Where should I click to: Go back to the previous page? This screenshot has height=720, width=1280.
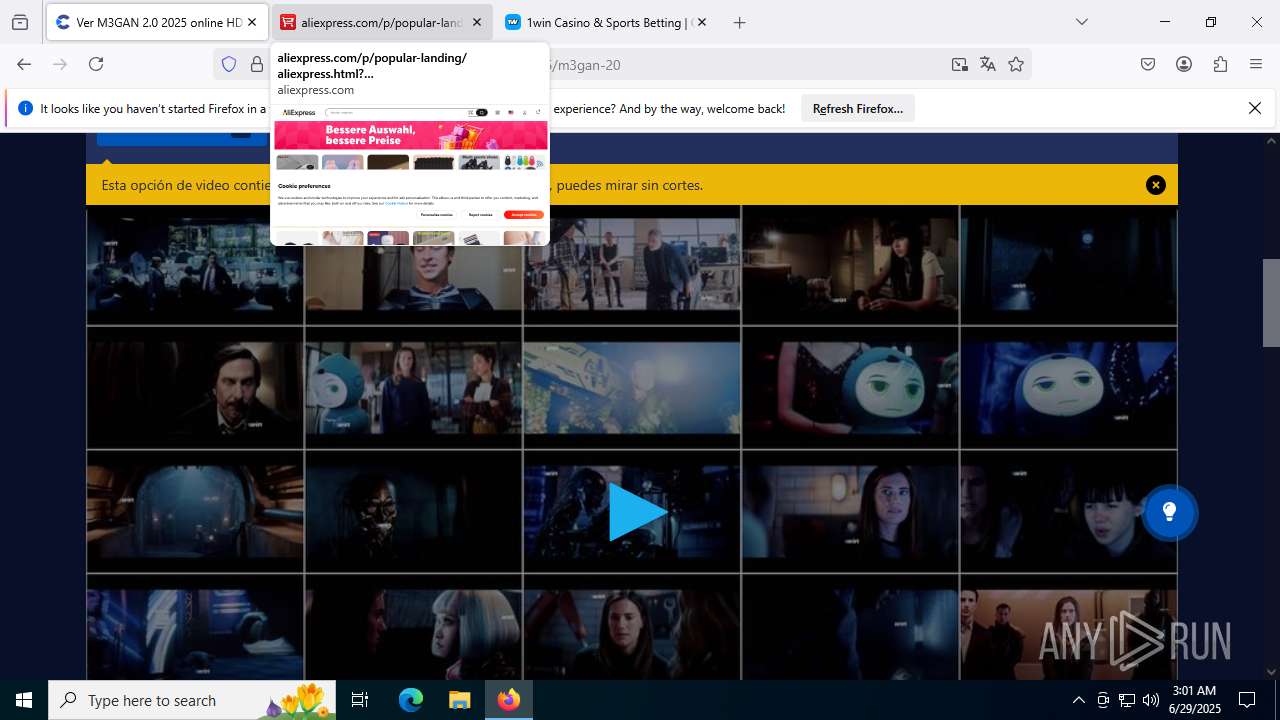pyautogui.click(x=24, y=64)
